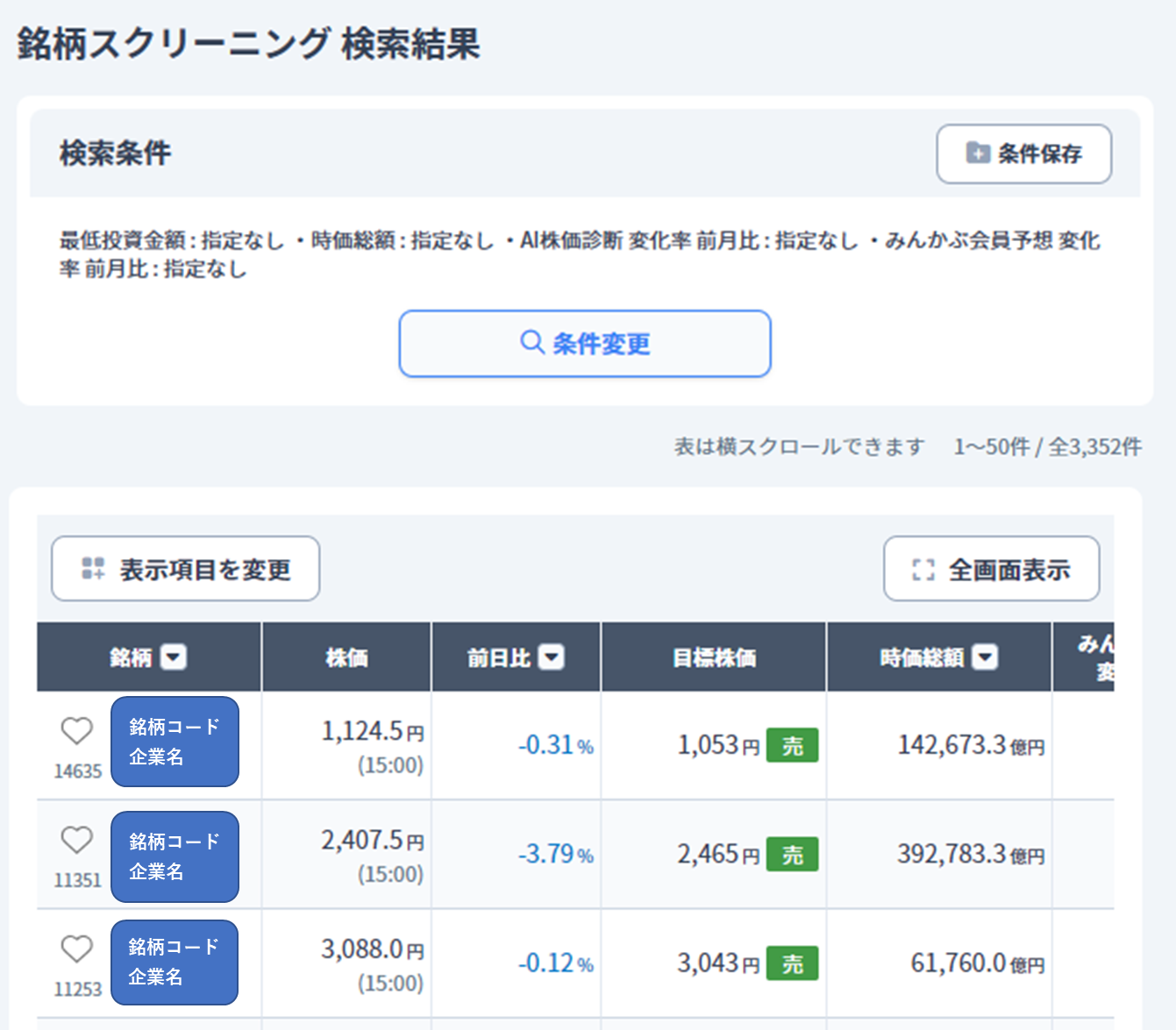Favorite the stock with heart count 11351
This screenshot has width=1176, height=1030.
(77, 840)
